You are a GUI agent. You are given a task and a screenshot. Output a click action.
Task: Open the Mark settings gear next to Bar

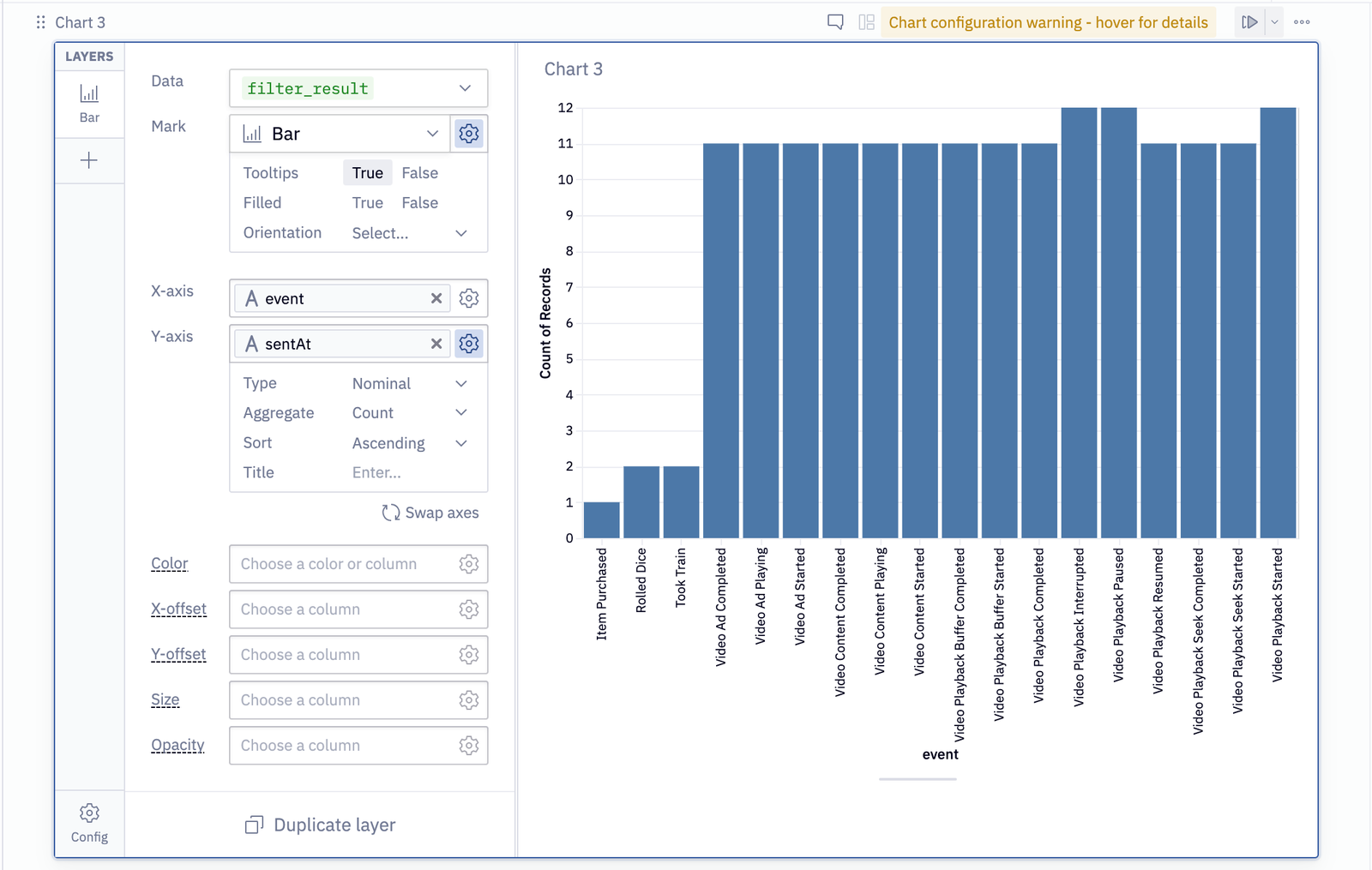point(468,133)
